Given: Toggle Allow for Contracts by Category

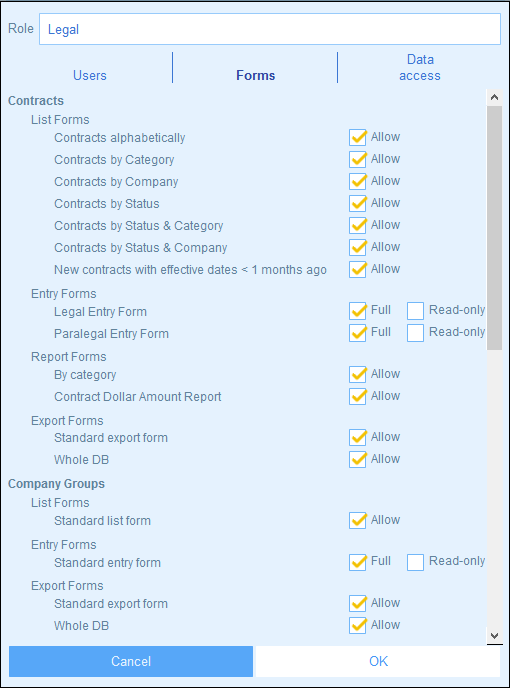Looking at the screenshot, I should tap(358, 159).
